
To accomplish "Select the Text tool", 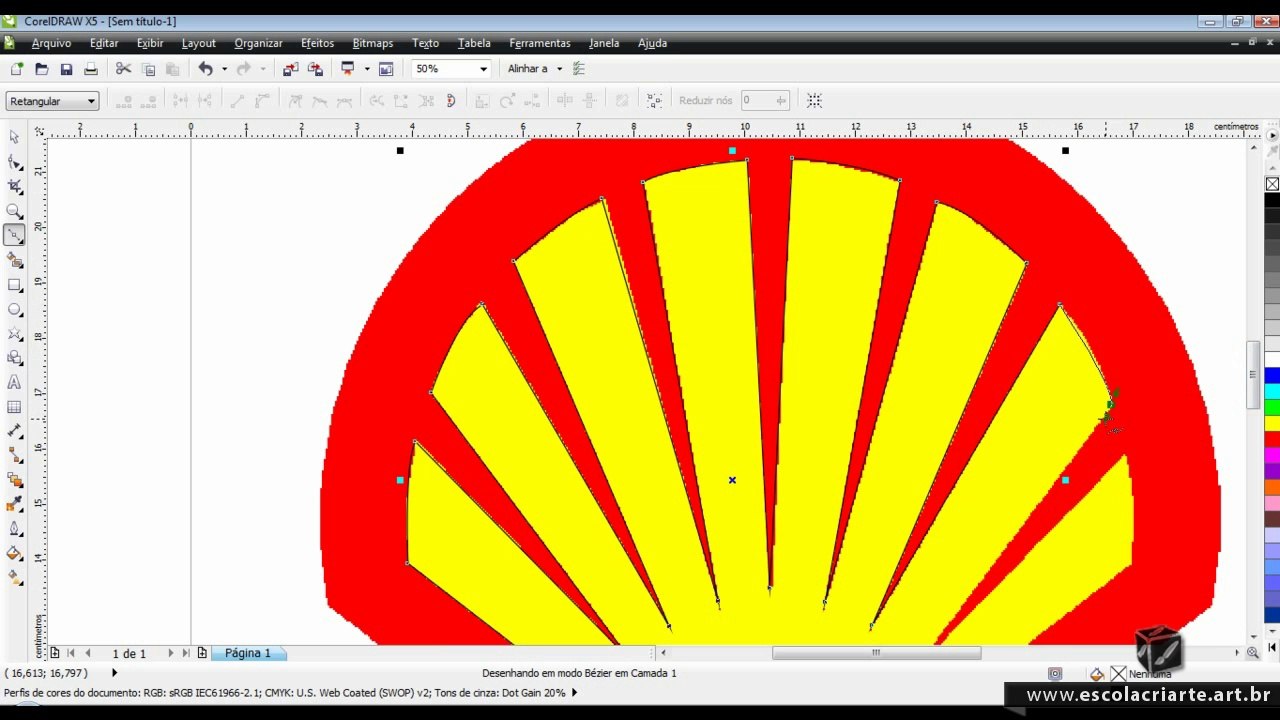I will coord(14,382).
